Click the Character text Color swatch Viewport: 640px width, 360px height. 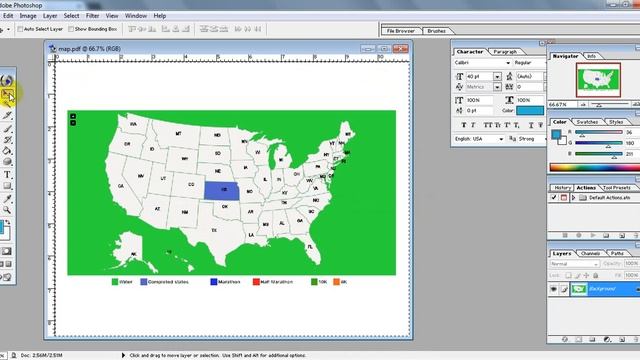click(530, 111)
